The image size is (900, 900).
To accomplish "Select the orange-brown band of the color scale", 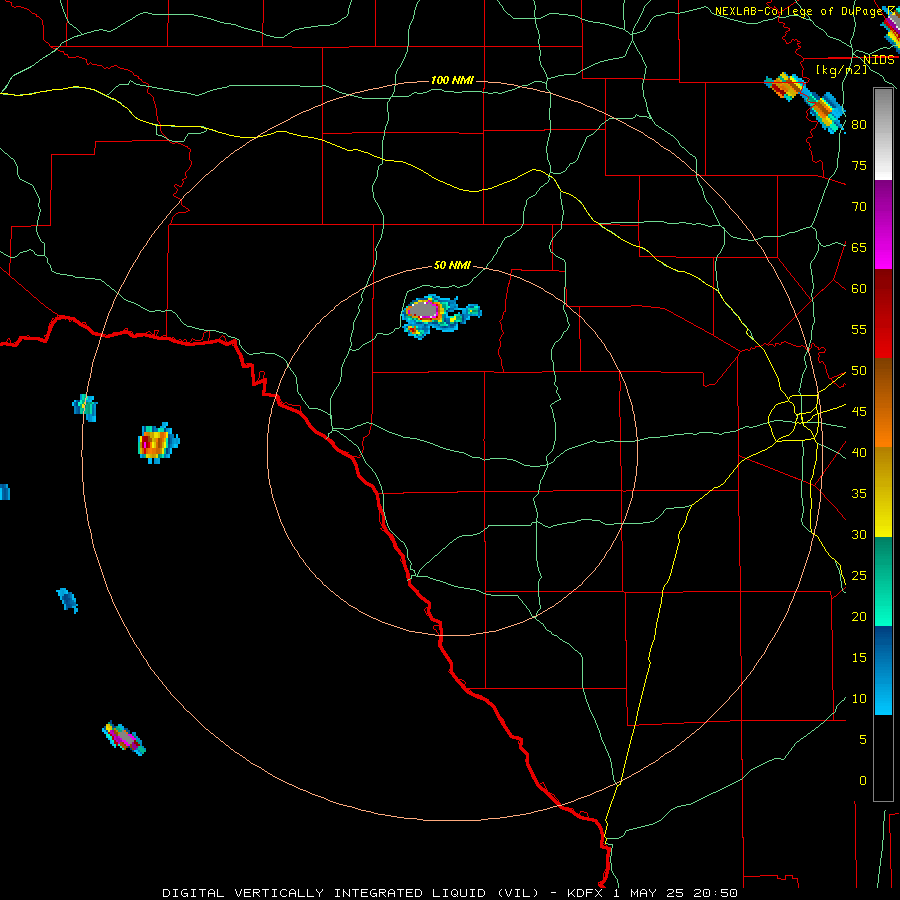I will pyautogui.click(x=883, y=403).
